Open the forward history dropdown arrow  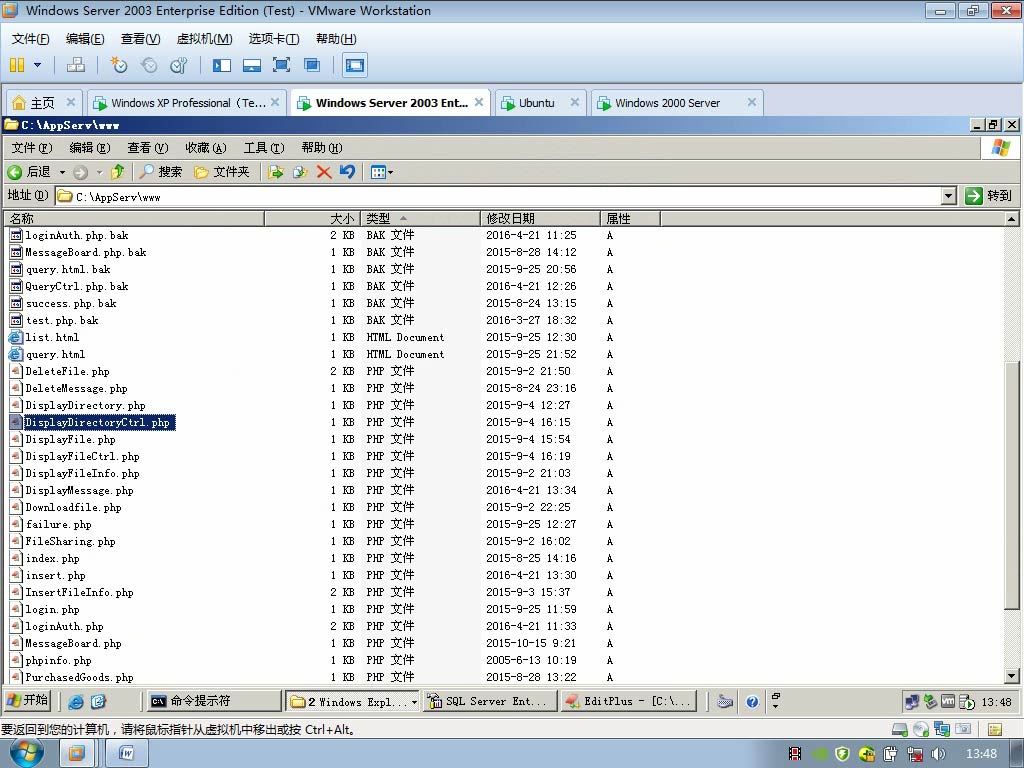click(99, 172)
